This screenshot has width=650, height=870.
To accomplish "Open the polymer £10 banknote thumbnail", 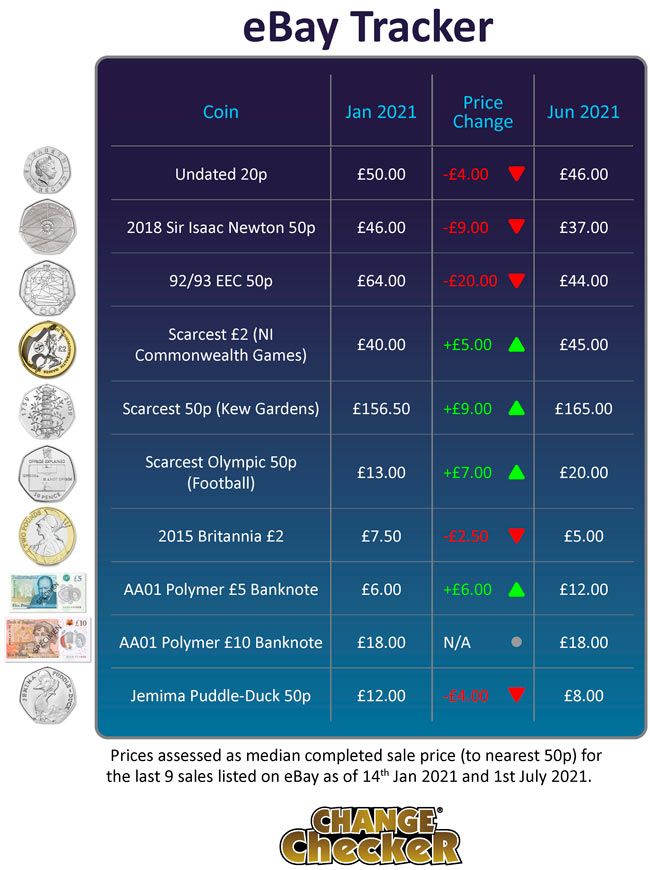I will coord(48,639).
